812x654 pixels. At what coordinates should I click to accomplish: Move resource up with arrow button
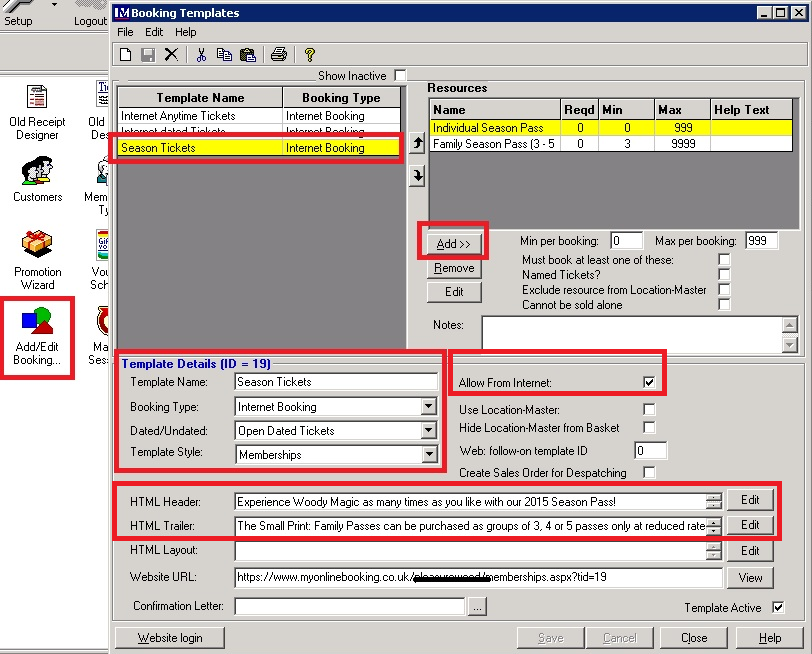tap(417, 142)
